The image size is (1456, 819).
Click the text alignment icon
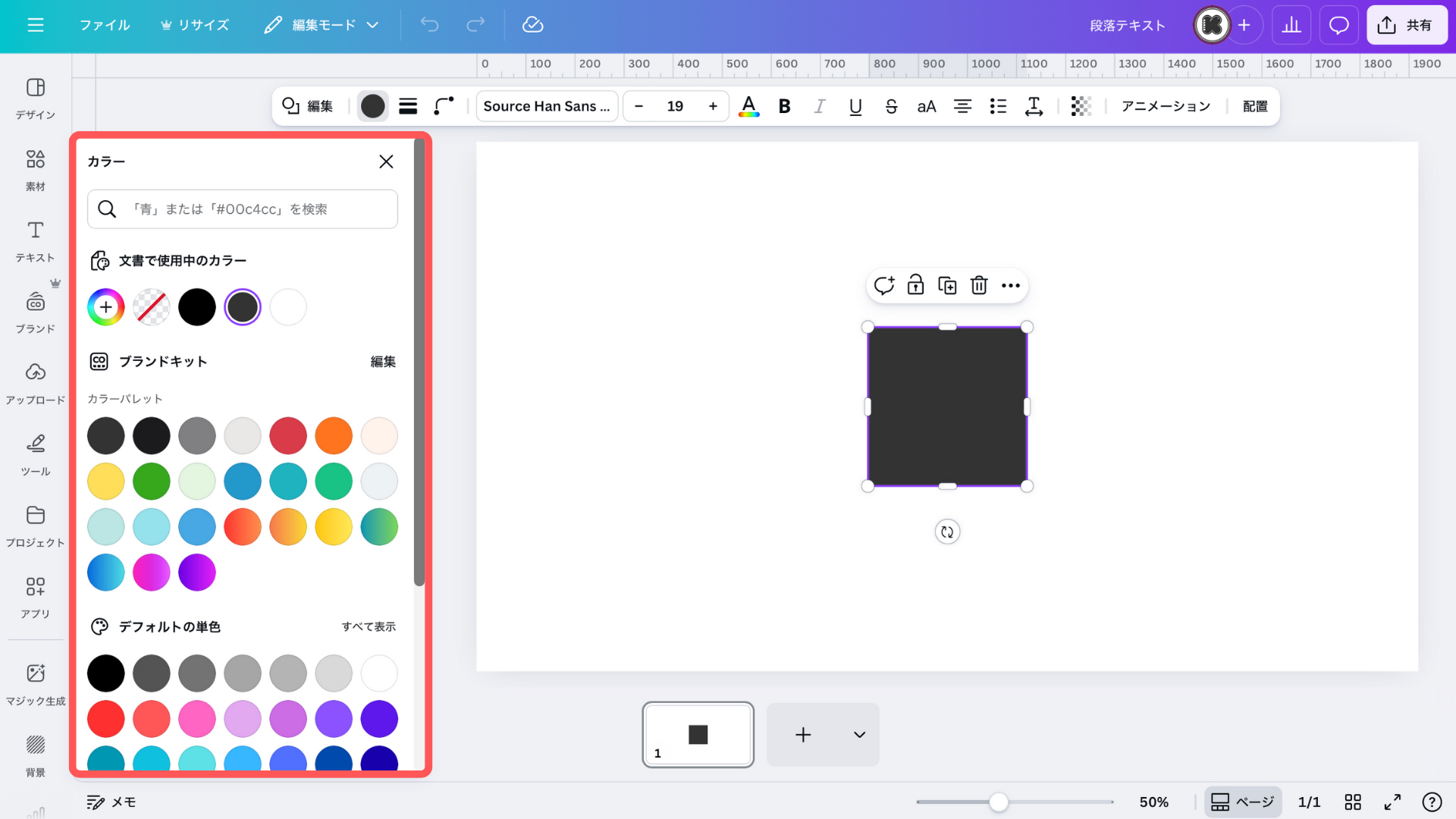tap(962, 106)
